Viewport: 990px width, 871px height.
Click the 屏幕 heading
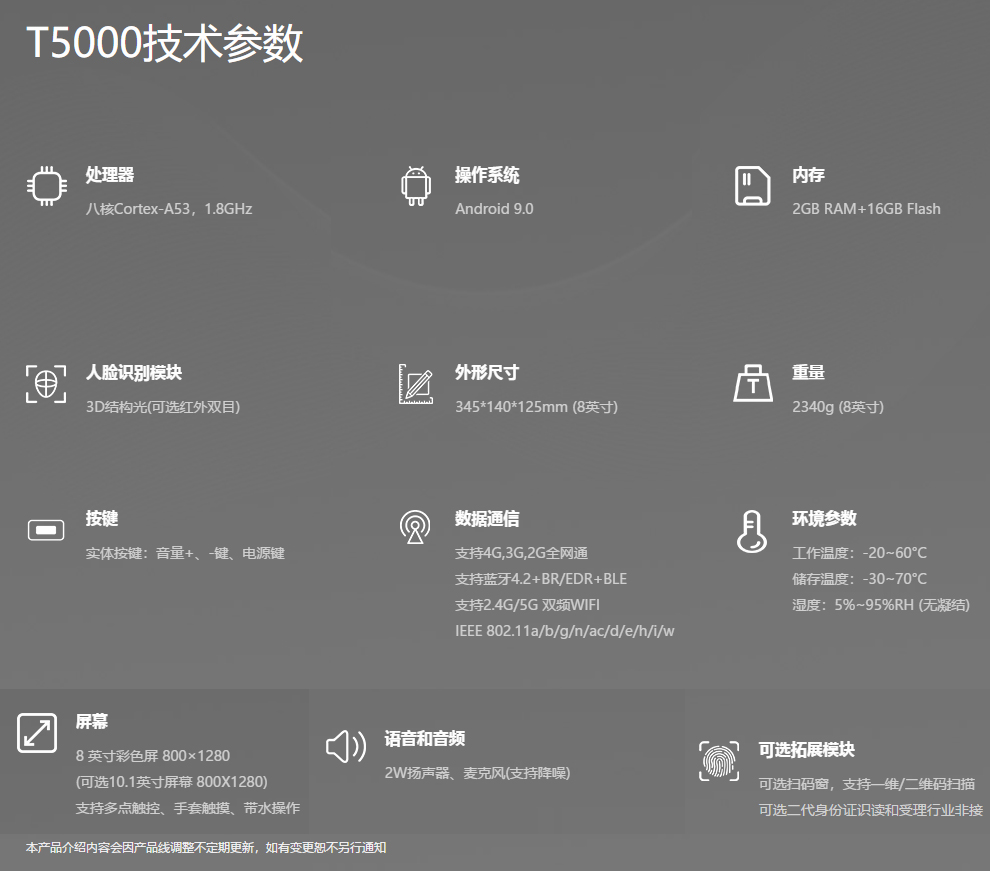92,721
